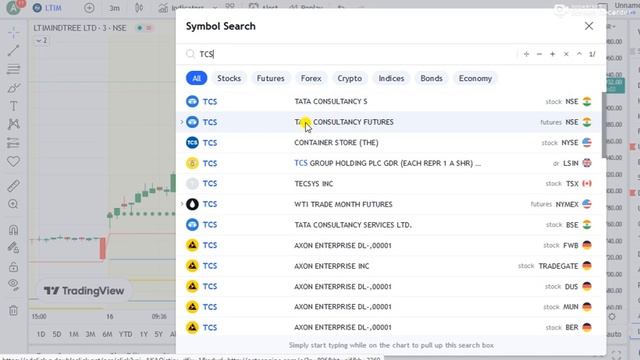640x360 pixels.
Task: Expand TATA CONSULTANCY FUTURES contracts
Action: tap(182, 122)
